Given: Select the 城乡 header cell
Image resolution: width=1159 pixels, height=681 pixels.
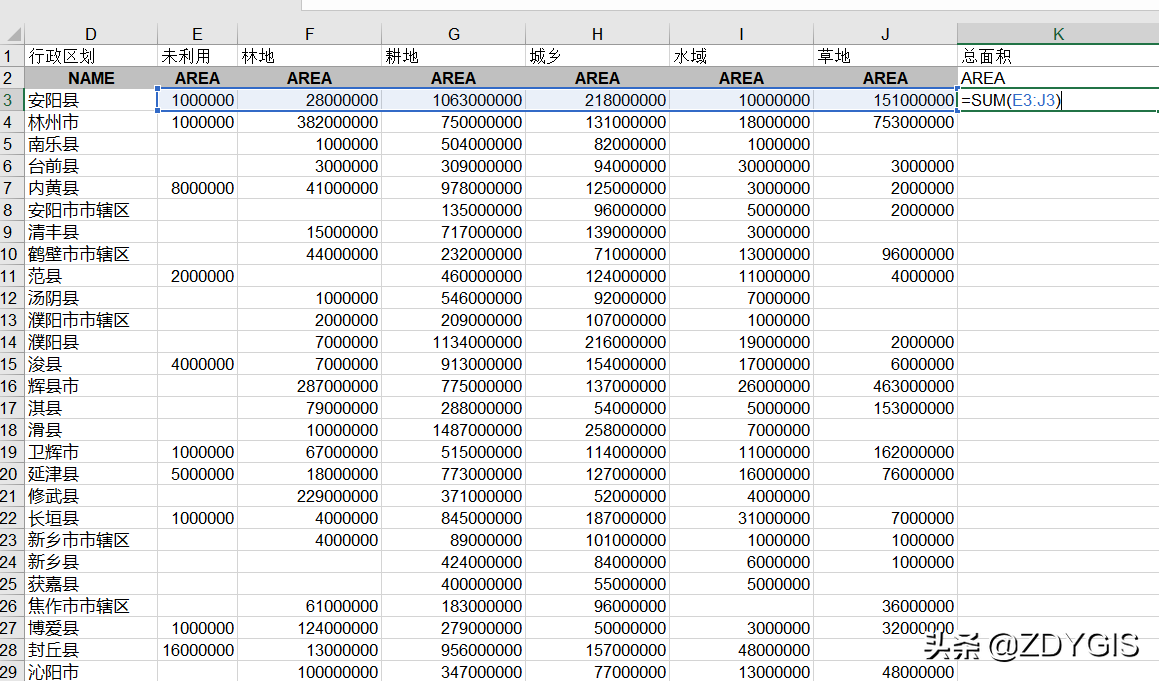Looking at the screenshot, I should (597, 56).
